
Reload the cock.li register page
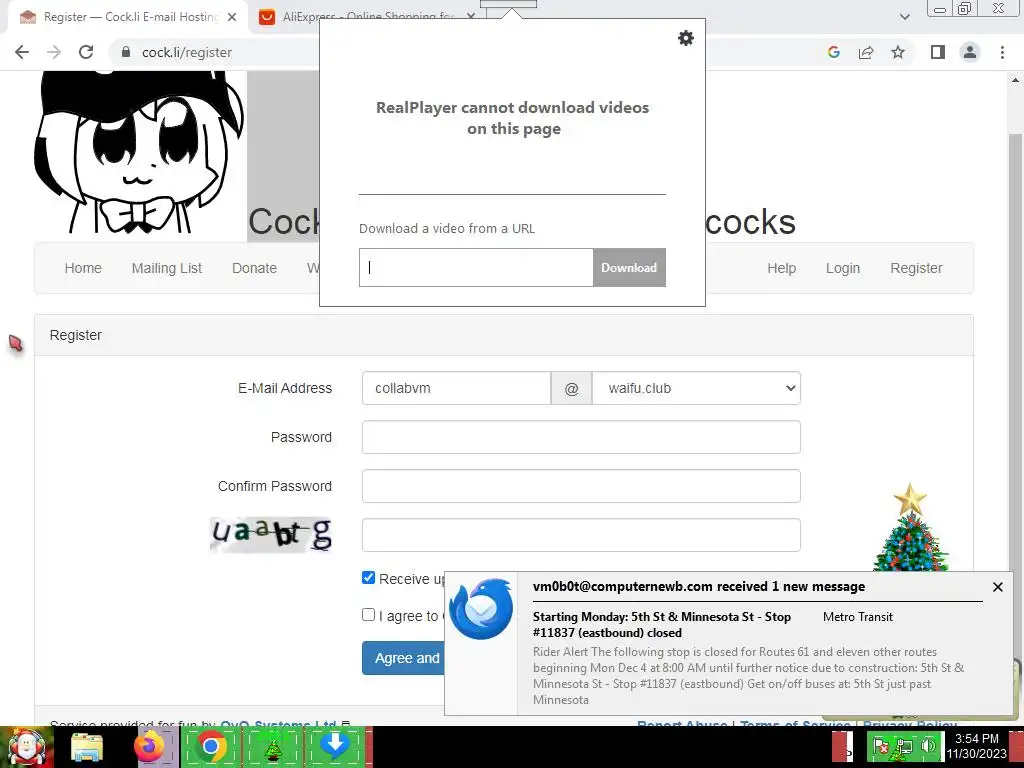tap(86, 52)
